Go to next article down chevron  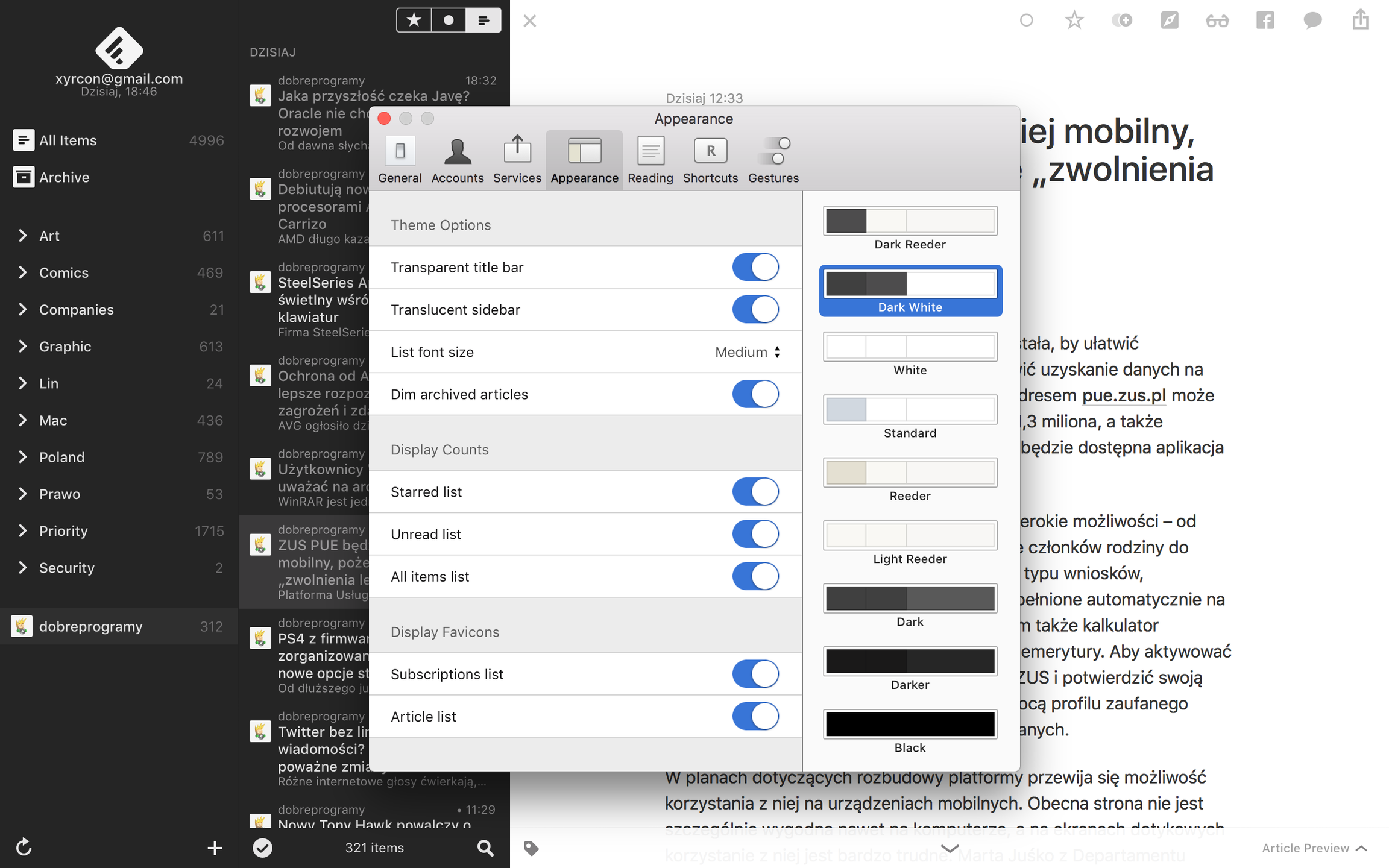click(x=950, y=849)
